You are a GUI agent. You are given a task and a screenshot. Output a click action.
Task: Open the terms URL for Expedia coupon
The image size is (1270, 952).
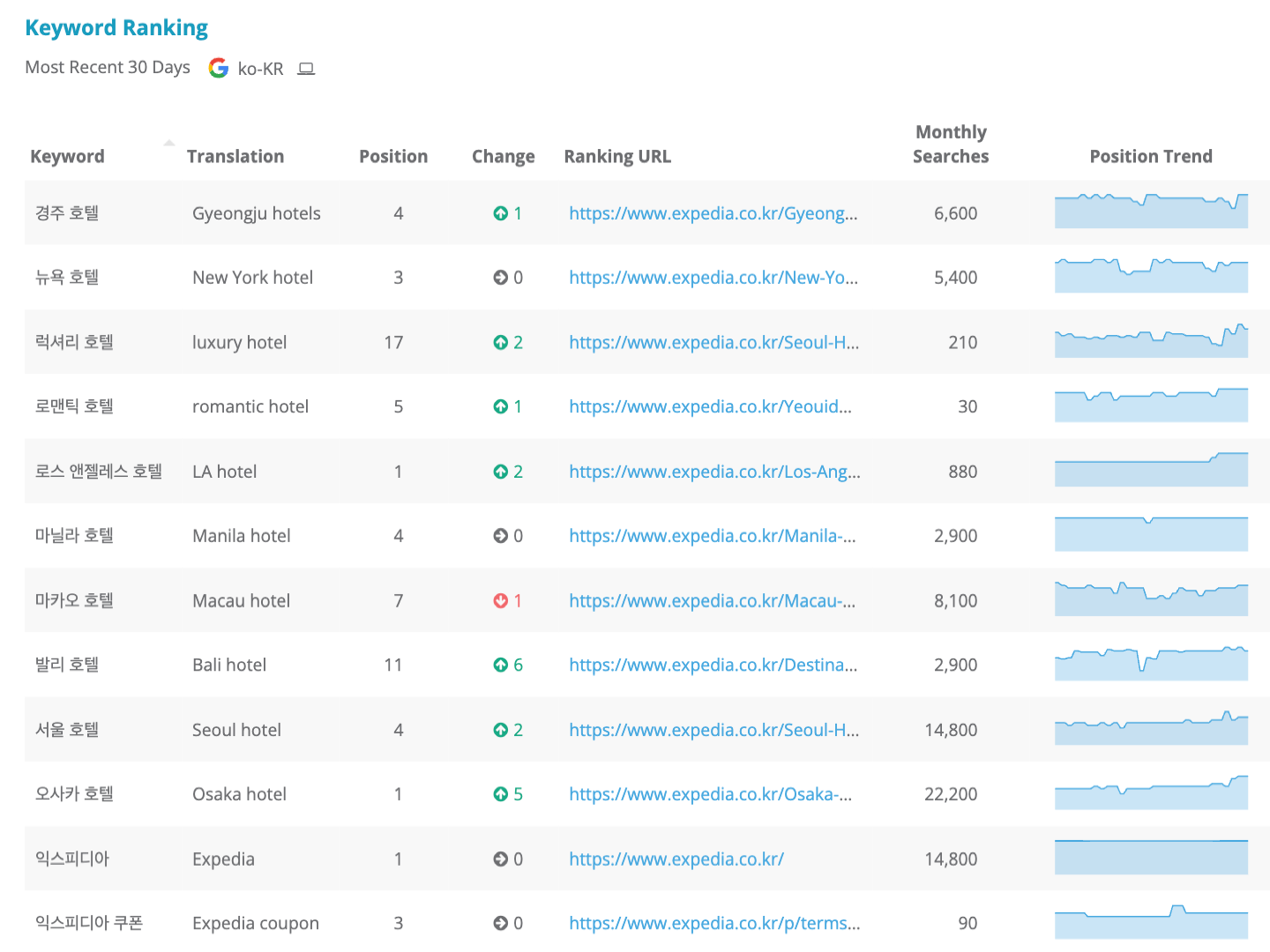pos(715,923)
